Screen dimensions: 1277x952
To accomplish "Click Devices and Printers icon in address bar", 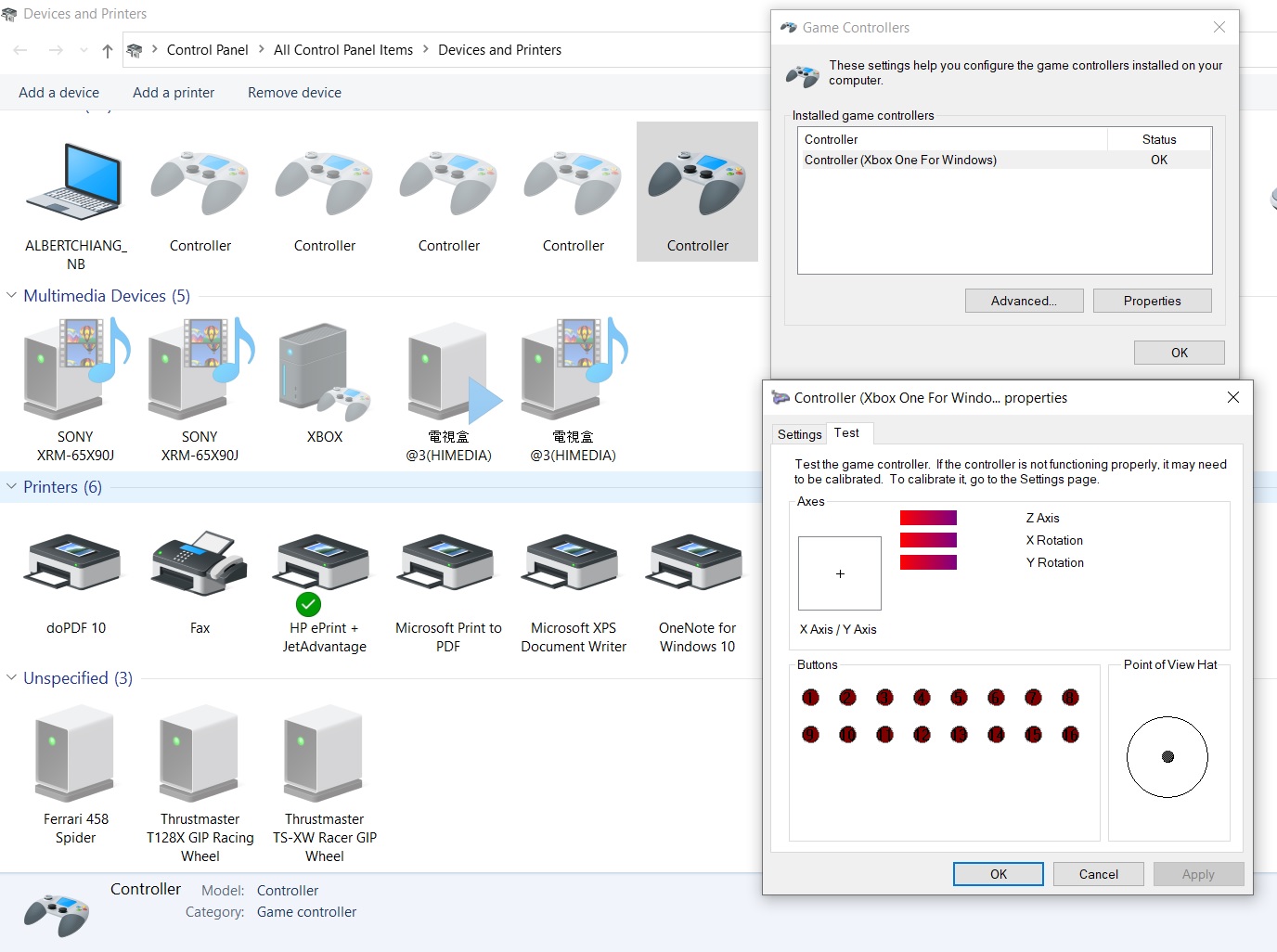I will click(x=135, y=50).
